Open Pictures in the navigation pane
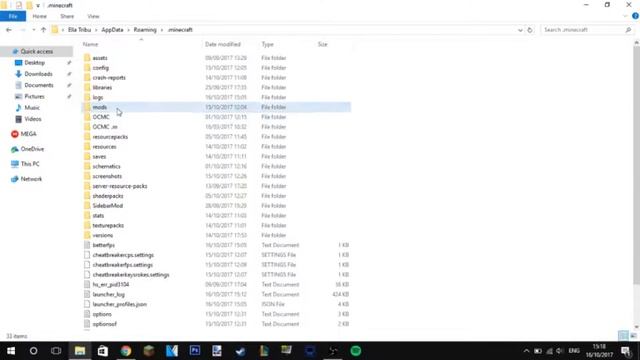640x360 pixels. point(34,96)
